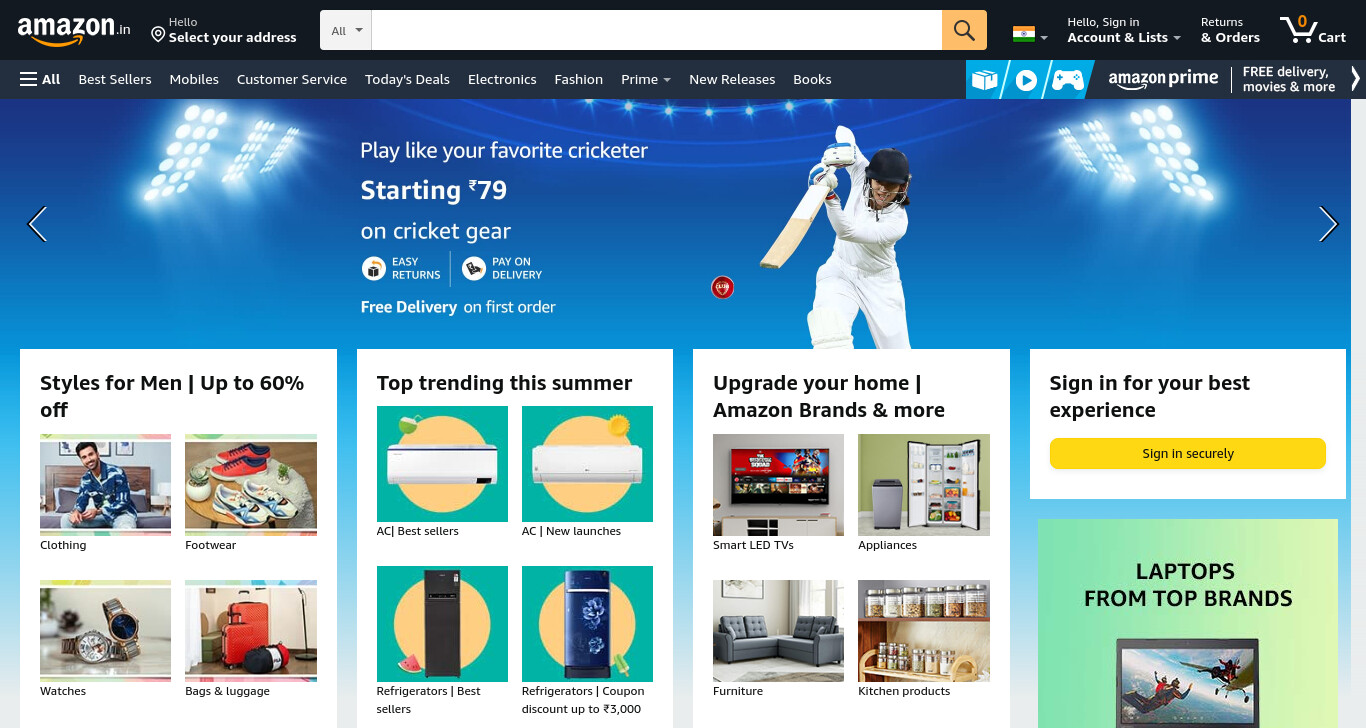Click the Amazon.in logo

pyautogui.click(x=74, y=30)
